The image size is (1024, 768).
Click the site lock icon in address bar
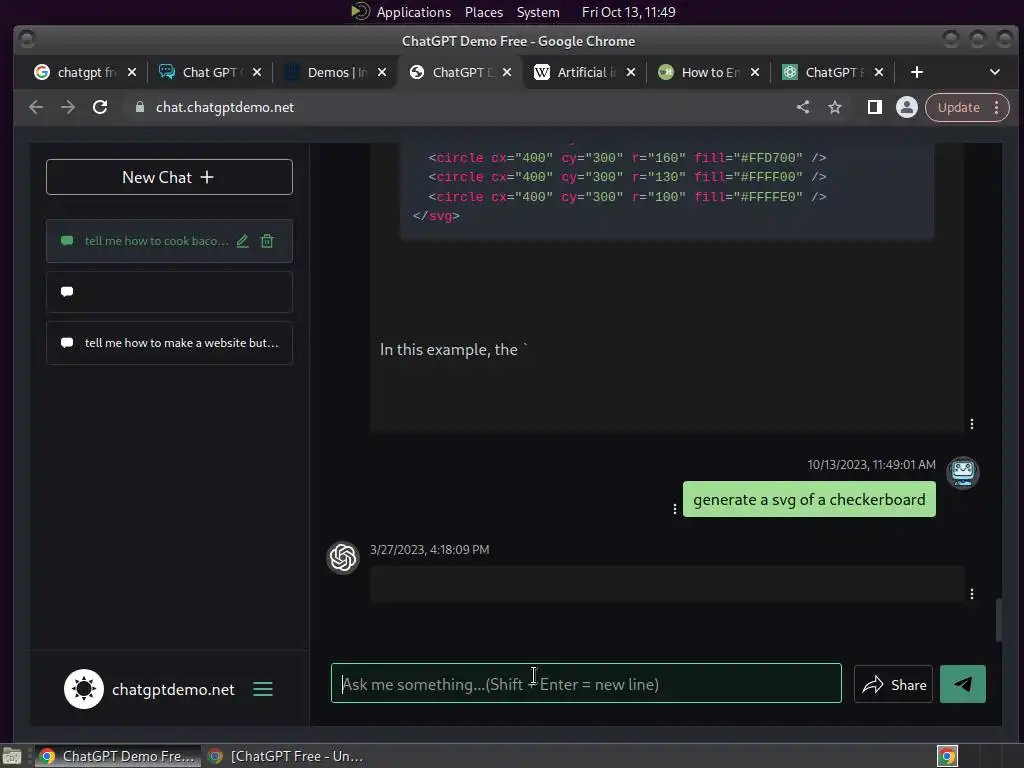[139, 107]
